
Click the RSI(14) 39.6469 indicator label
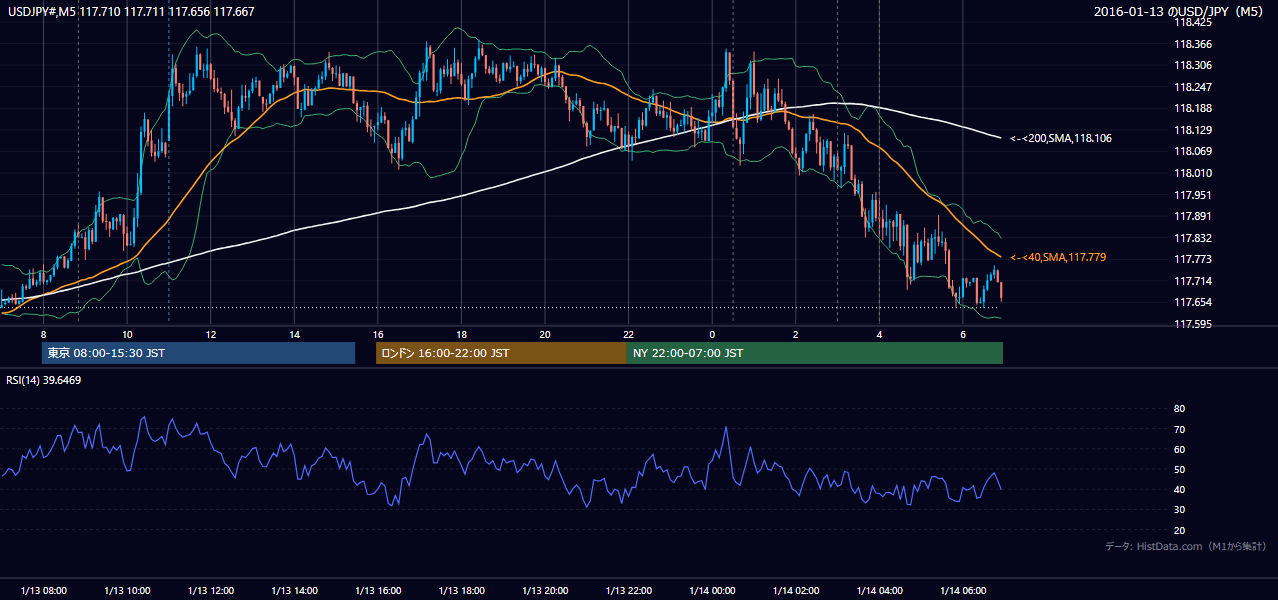pyautogui.click(x=44, y=380)
